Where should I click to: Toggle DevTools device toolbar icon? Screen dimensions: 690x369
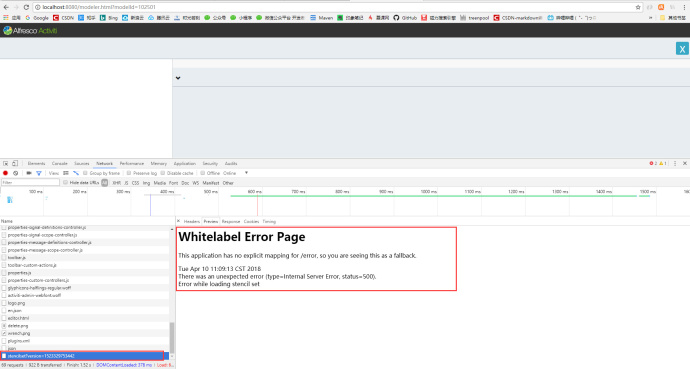pyautogui.click(x=15, y=163)
